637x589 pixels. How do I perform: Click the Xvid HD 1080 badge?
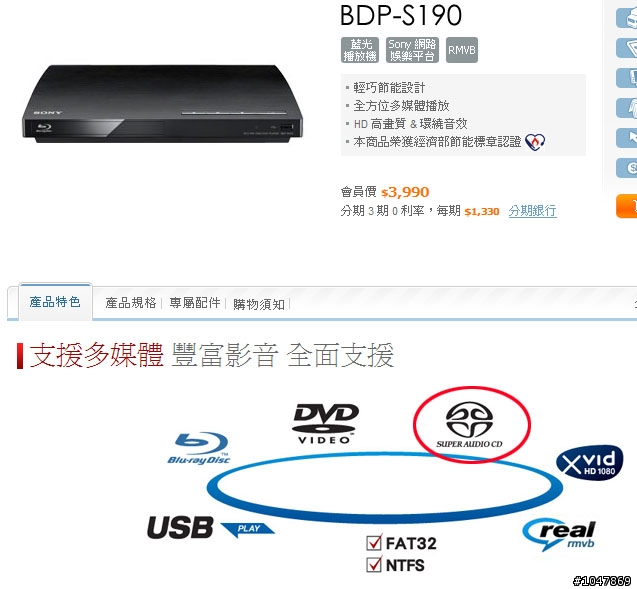(589, 463)
